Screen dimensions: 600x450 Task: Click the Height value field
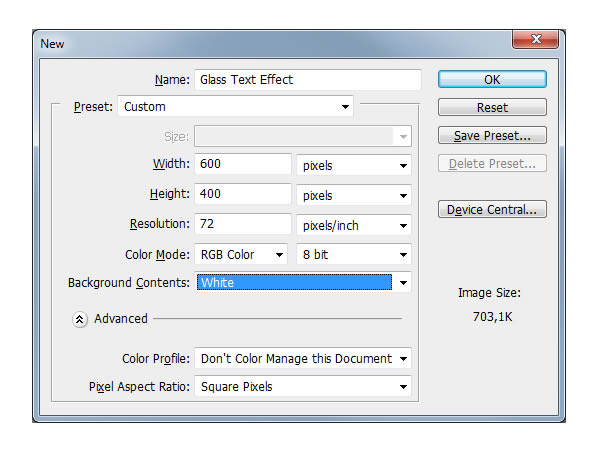(x=243, y=195)
